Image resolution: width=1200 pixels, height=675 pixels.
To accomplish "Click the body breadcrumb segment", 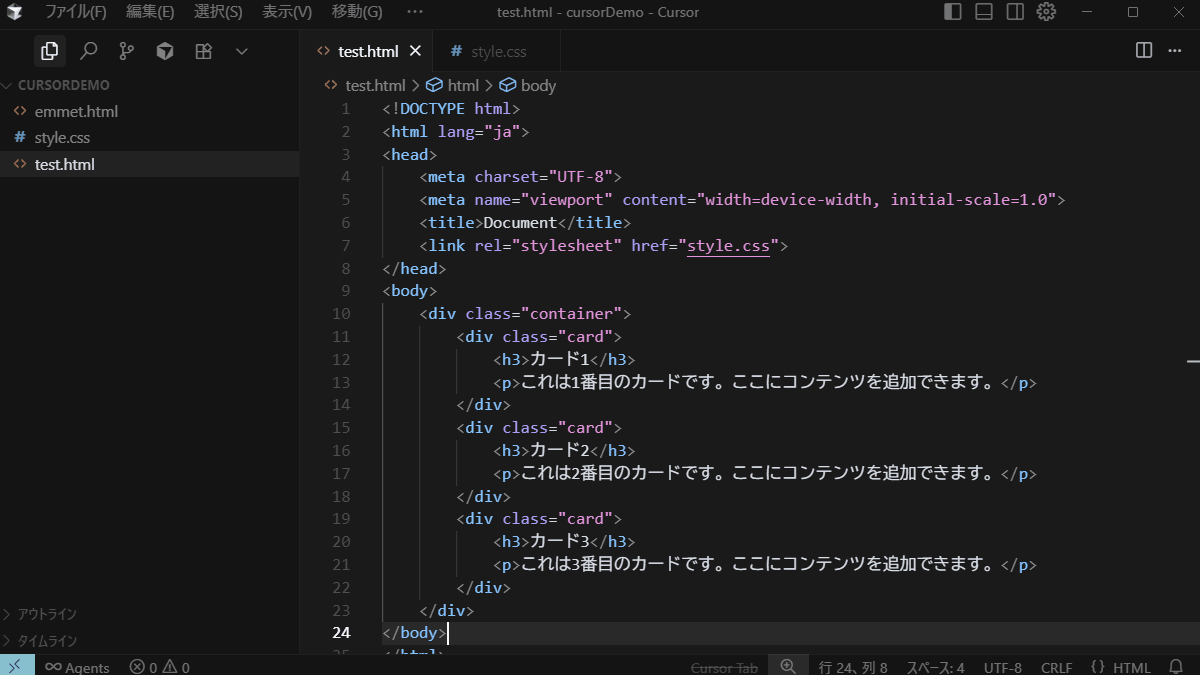I will click(x=528, y=86).
